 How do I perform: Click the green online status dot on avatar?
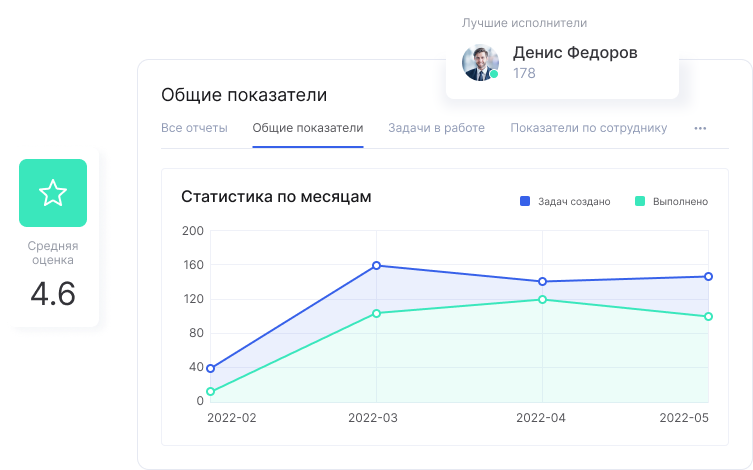pyautogui.click(x=494, y=74)
